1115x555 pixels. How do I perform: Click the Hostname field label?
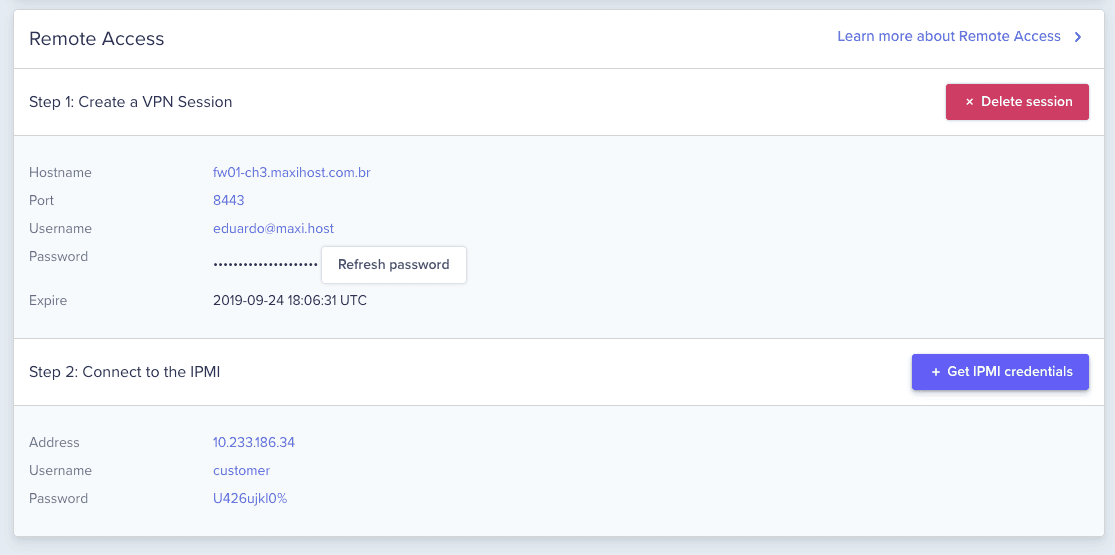pyautogui.click(x=60, y=173)
